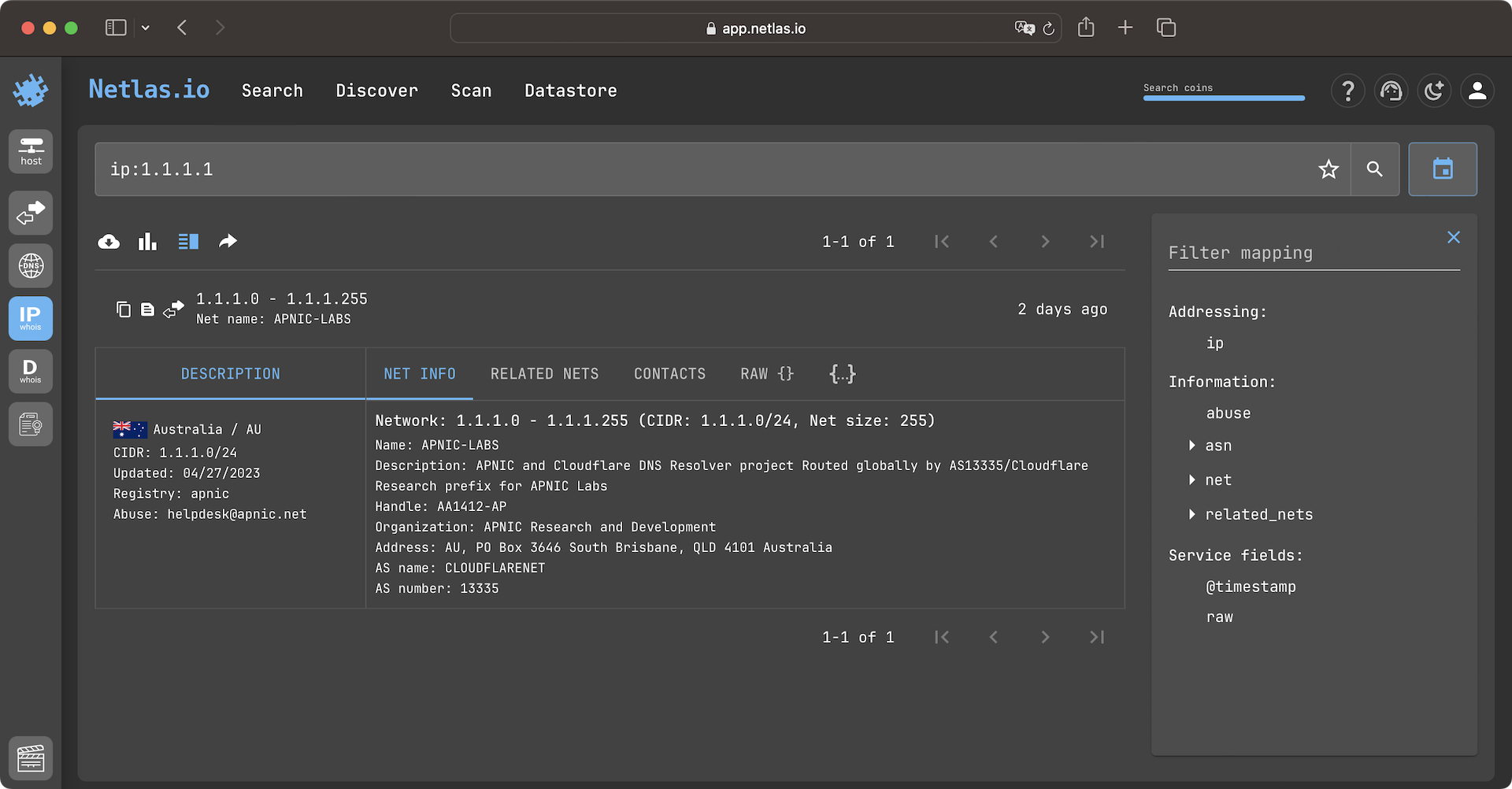This screenshot has height=789, width=1512.
Task: Click the share results arrow icon
Action: coord(228,241)
